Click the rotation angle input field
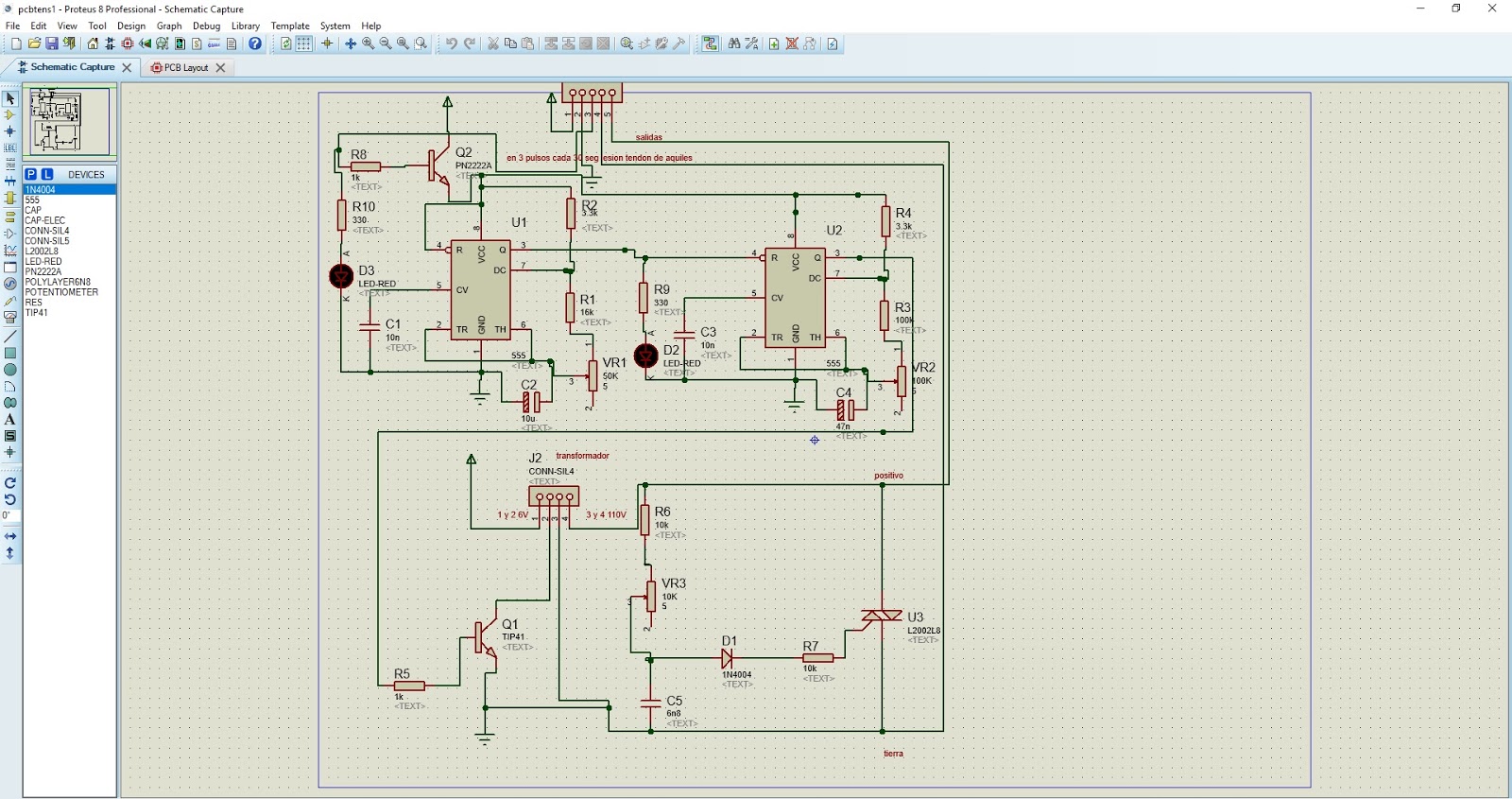1512x799 pixels. pyautogui.click(x=9, y=516)
